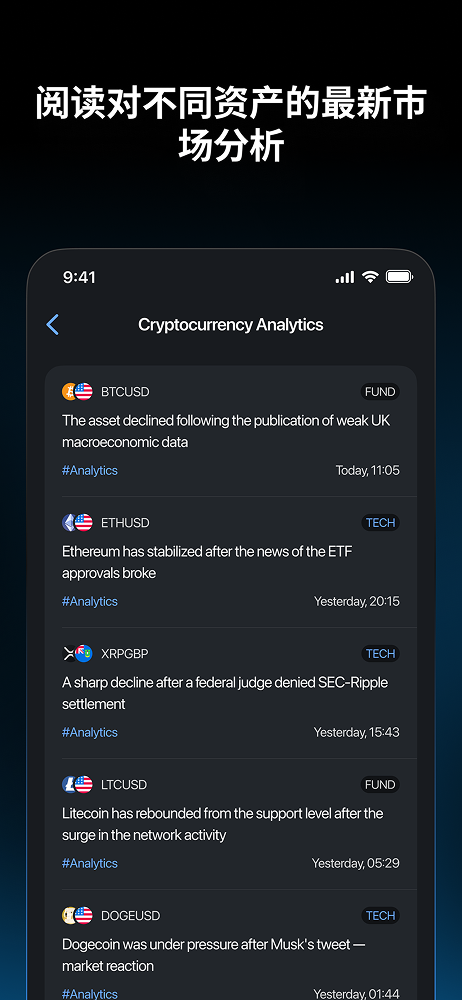Tap the Wi-Fi icon in status bar
The image size is (462, 1000).
pyautogui.click(x=370, y=277)
